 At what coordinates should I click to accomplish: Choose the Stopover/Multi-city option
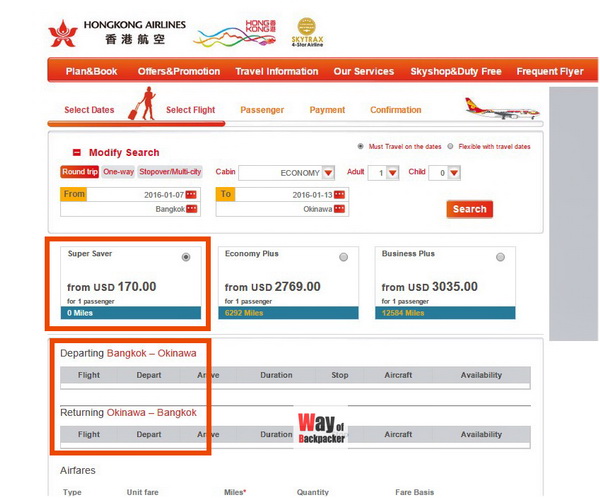(170, 171)
